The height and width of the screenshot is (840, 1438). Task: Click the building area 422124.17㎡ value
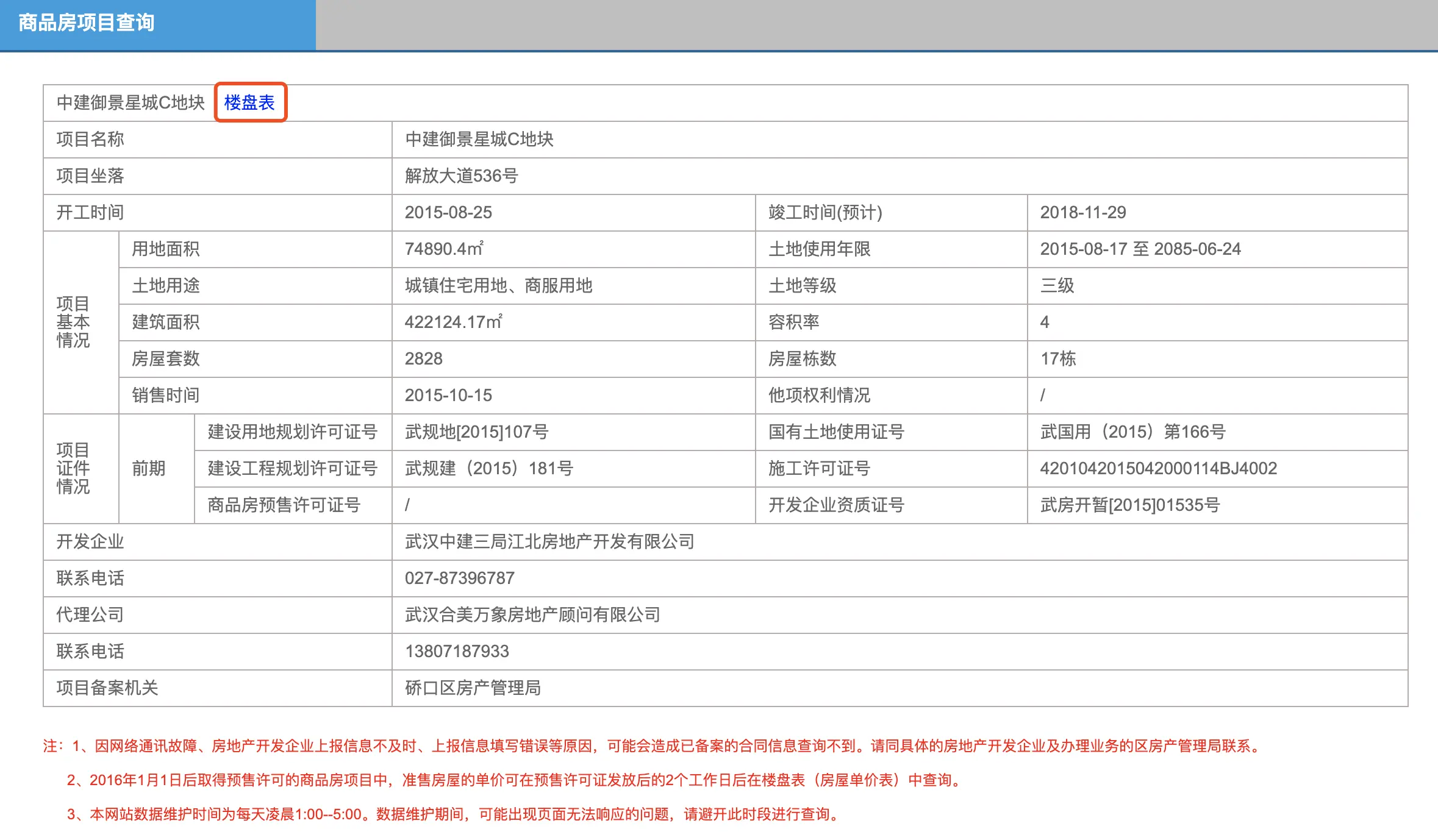click(x=453, y=322)
